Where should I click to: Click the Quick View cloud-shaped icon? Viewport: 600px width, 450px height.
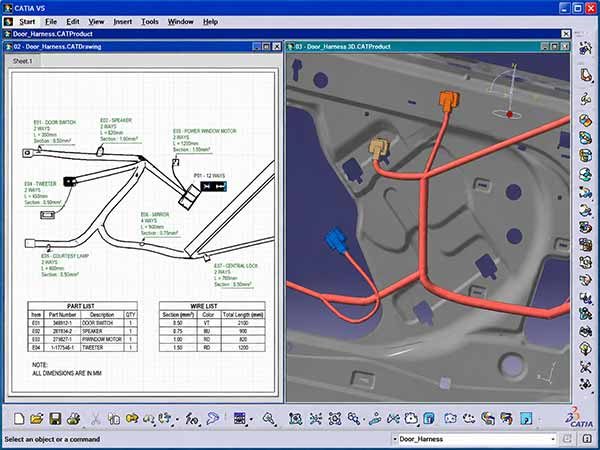(x=411, y=418)
